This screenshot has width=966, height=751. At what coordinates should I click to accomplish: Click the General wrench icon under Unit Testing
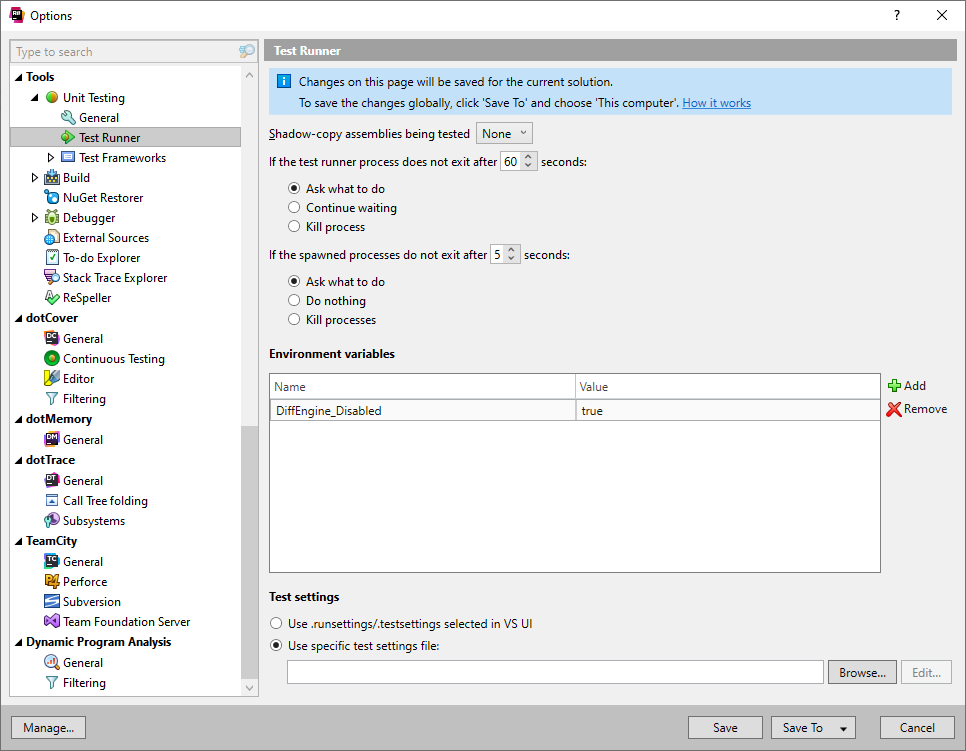pyautogui.click(x=68, y=117)
